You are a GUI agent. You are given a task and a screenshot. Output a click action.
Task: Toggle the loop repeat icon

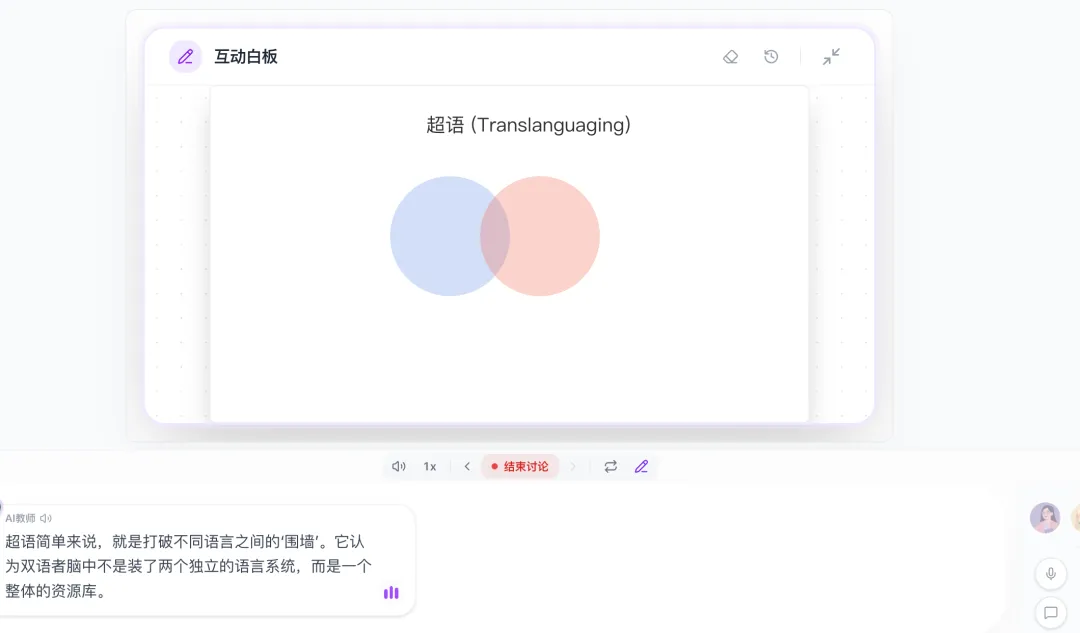610,466
